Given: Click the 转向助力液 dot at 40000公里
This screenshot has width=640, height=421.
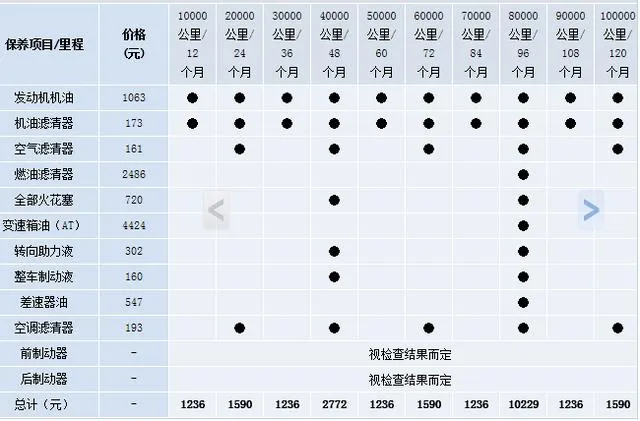Looking at the screenshot, I should (x=334, y=252).
